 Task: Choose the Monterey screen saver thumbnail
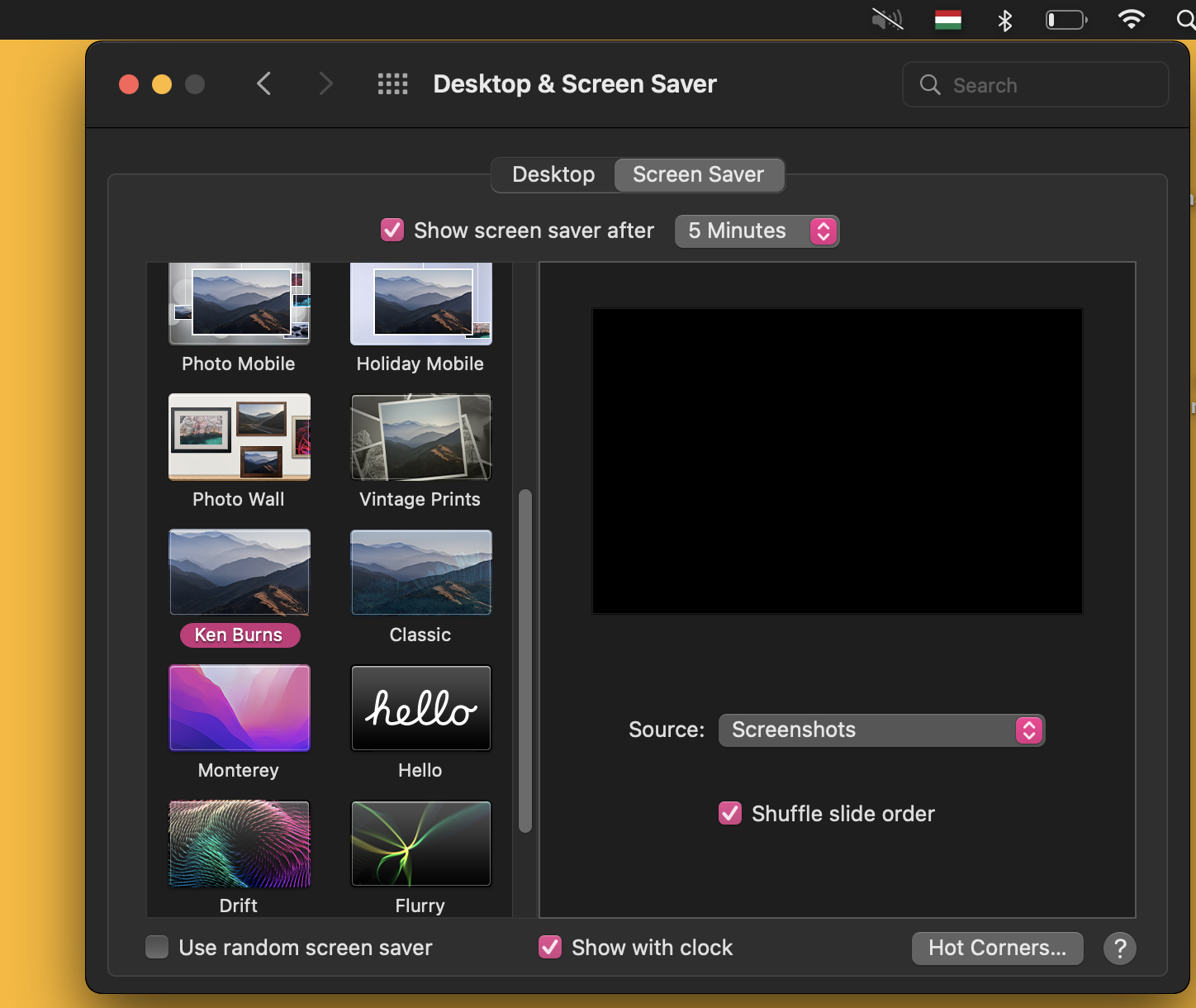[240, 708]
